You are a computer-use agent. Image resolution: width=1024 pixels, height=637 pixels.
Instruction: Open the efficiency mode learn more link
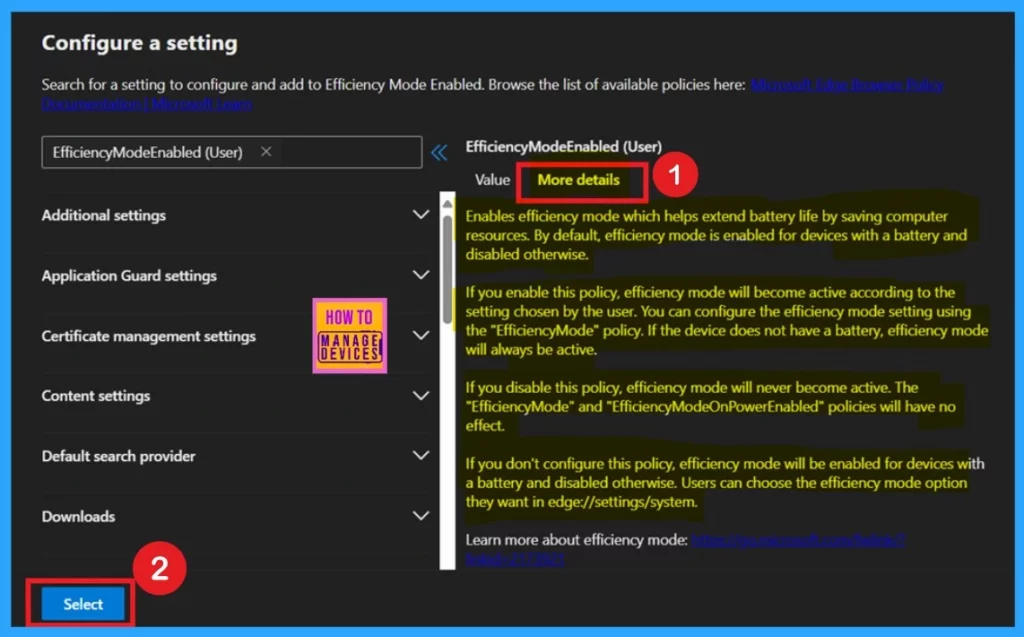tap(797, 540)
